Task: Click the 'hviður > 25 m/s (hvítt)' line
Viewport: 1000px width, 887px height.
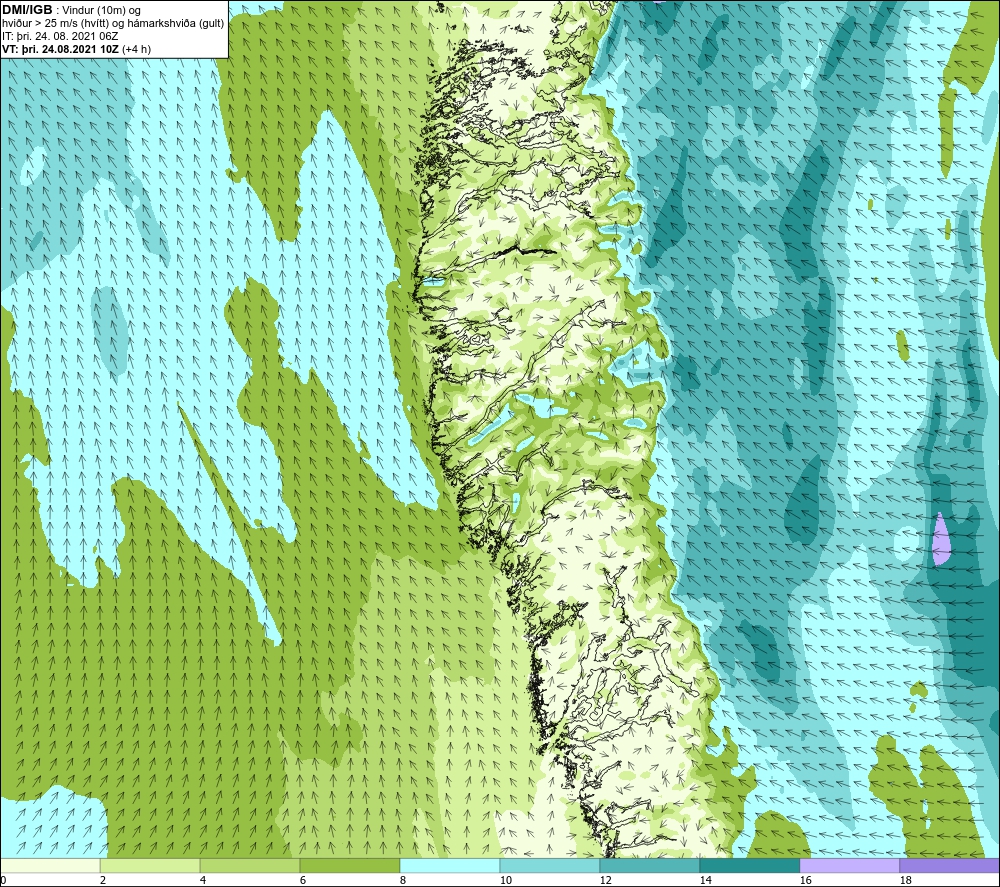Action: (x=60, y=24)
